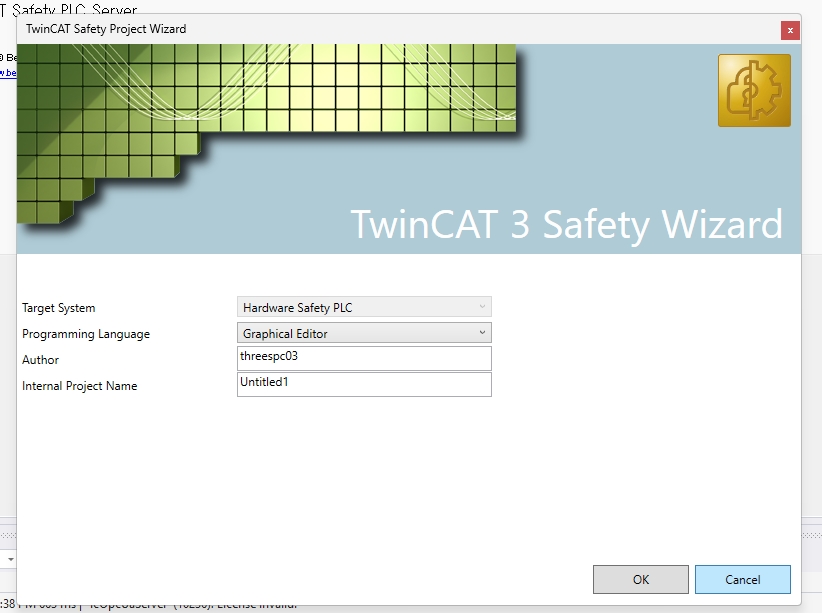Click the Author input field
822x613 pixels.
(x=364, y=359)
